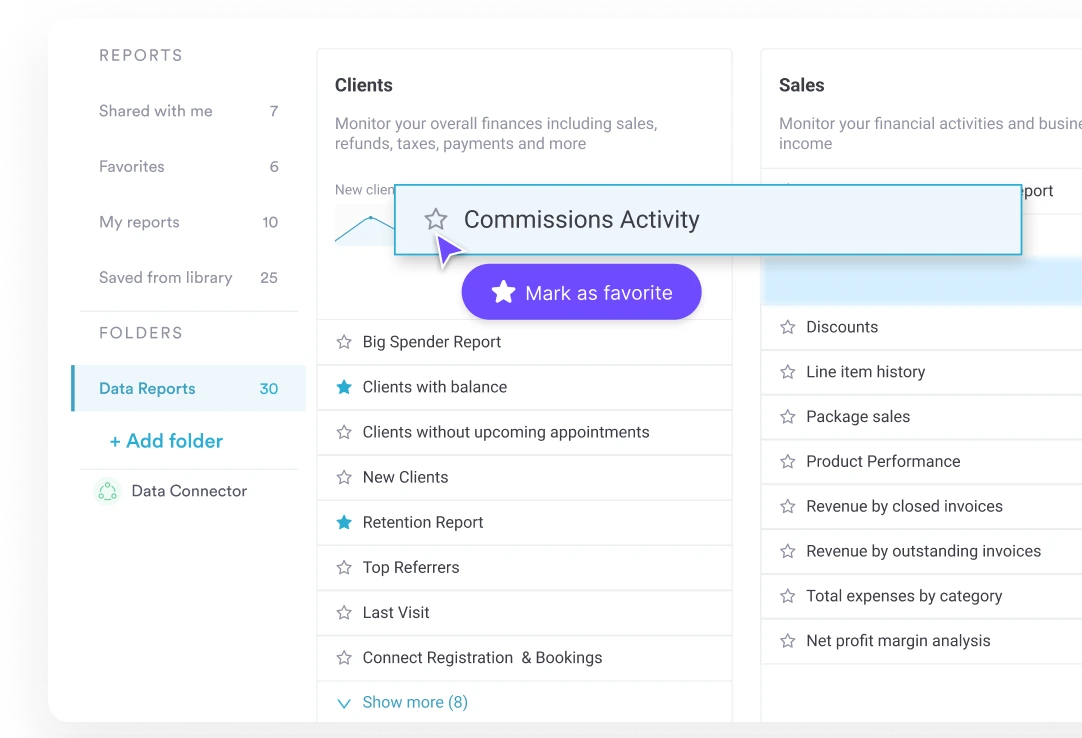Mark Net profit margin analysis star
The image size is (1082, 738).
coord(788,641)
